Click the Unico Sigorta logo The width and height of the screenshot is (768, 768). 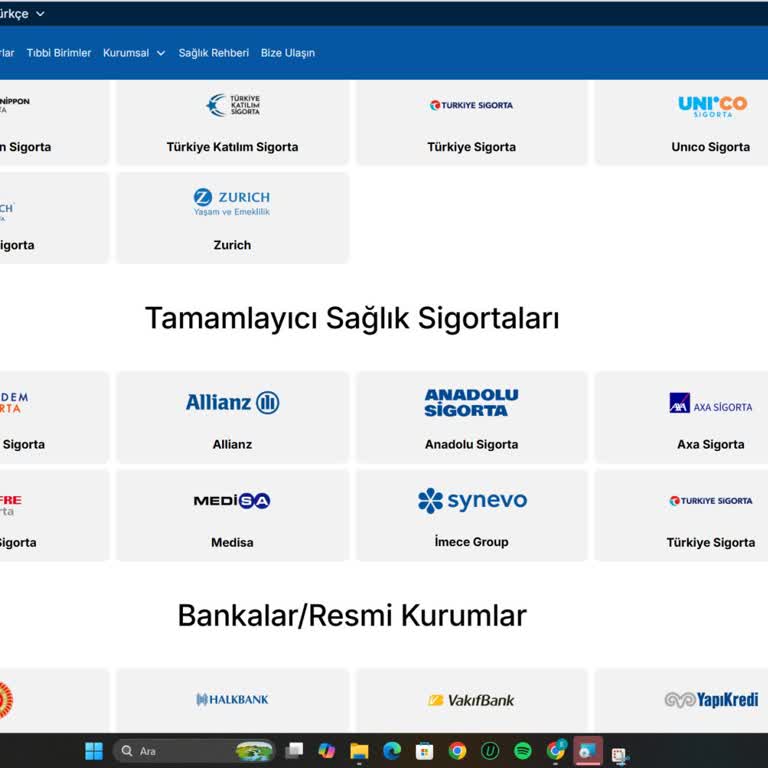coord(710,106)
